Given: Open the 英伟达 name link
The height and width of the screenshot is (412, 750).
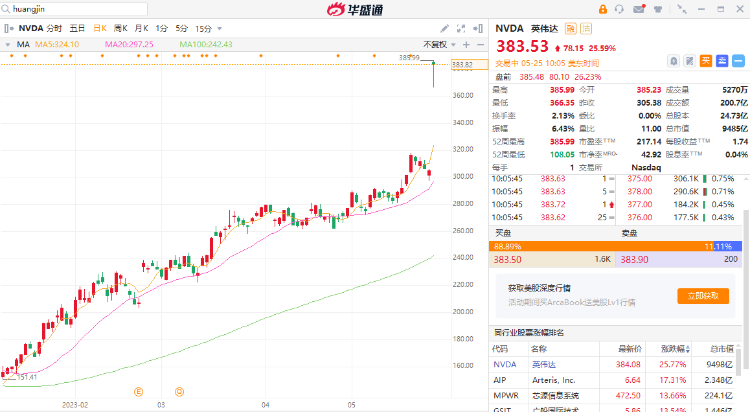Looking at the screenshot, I should click(544, 365).
